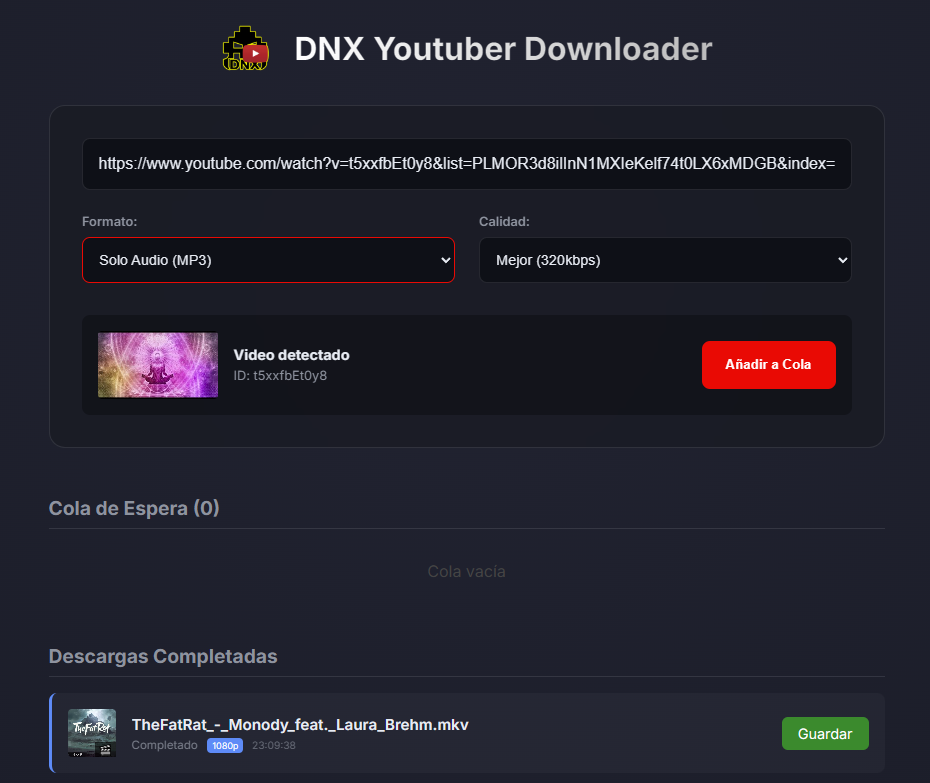Click the Formato: label

click(x=109, y=222)
